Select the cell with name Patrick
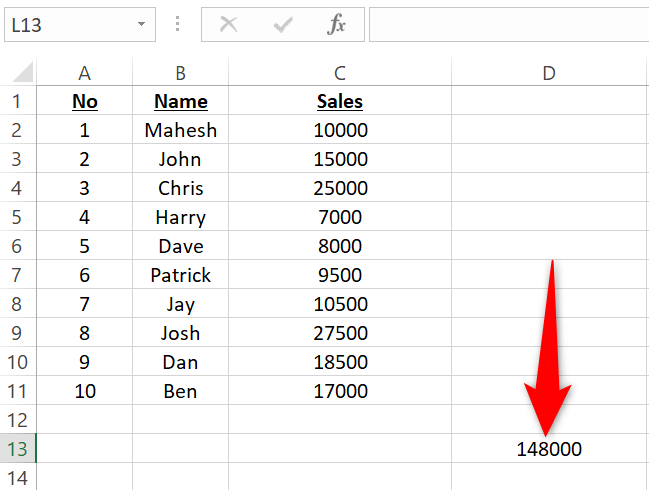 pyautogui.click(x=180, y=275)
